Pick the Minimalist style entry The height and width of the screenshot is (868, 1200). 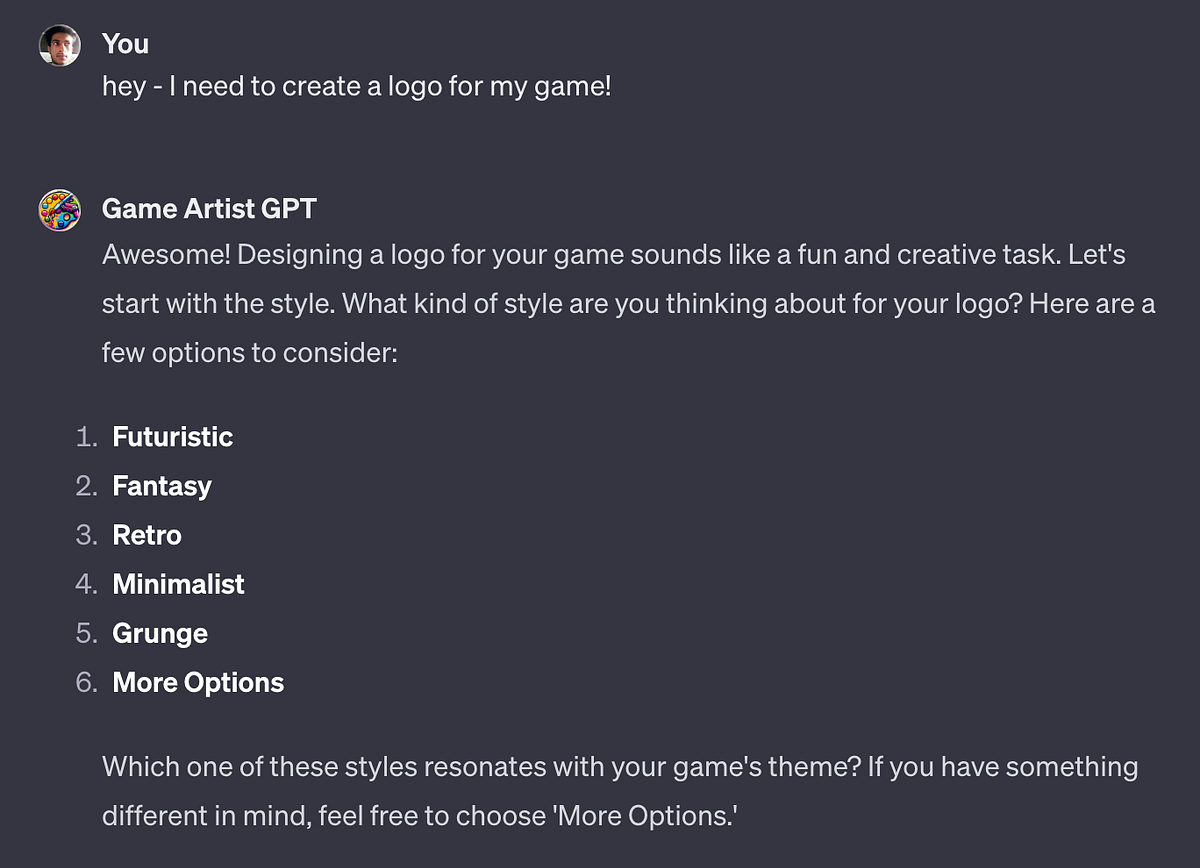[178, 584]
